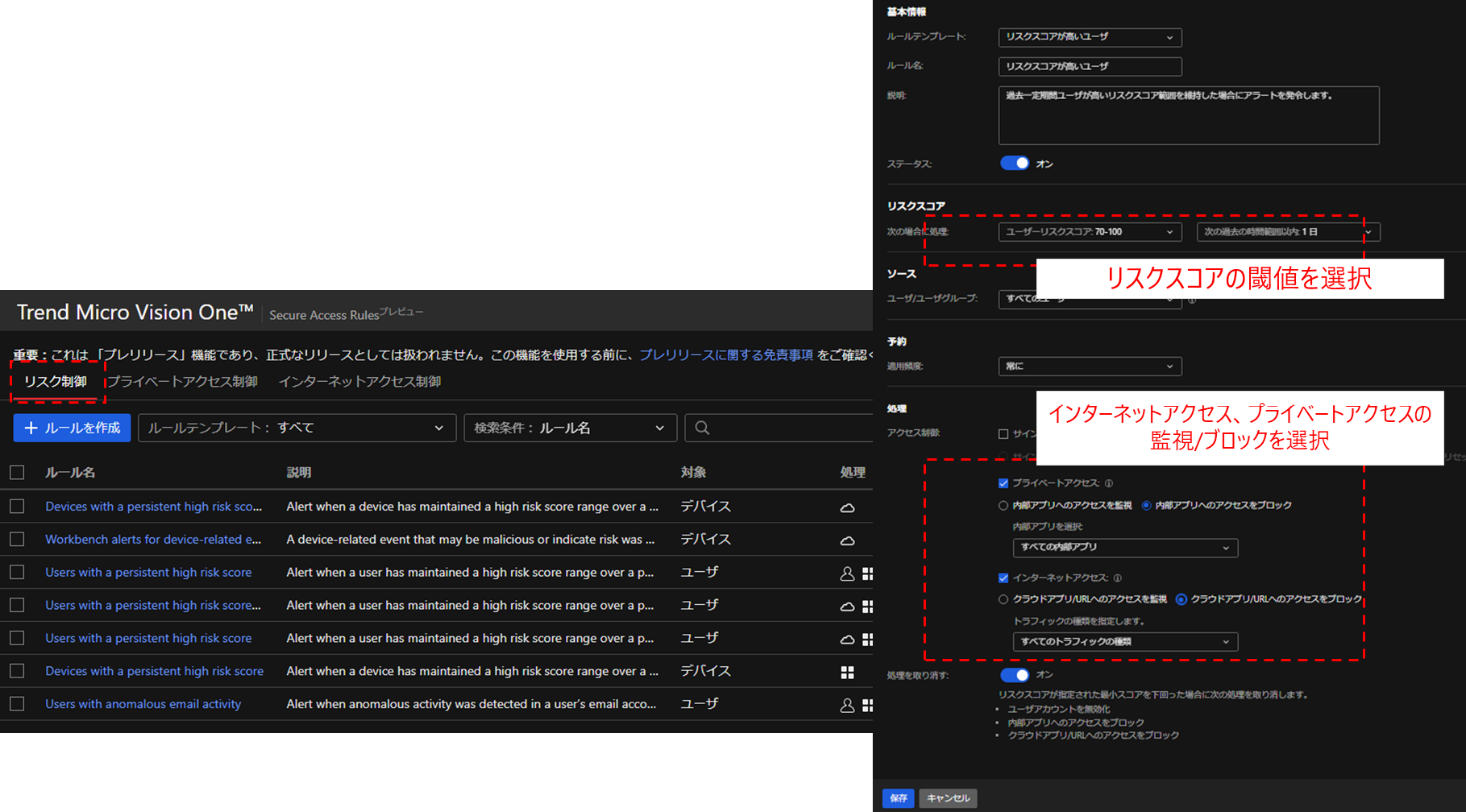Click the cloud icon in the Workbench alerts row
Image resolution: width=1466 pixels, height=812 pixels.
tap(847, 540)
